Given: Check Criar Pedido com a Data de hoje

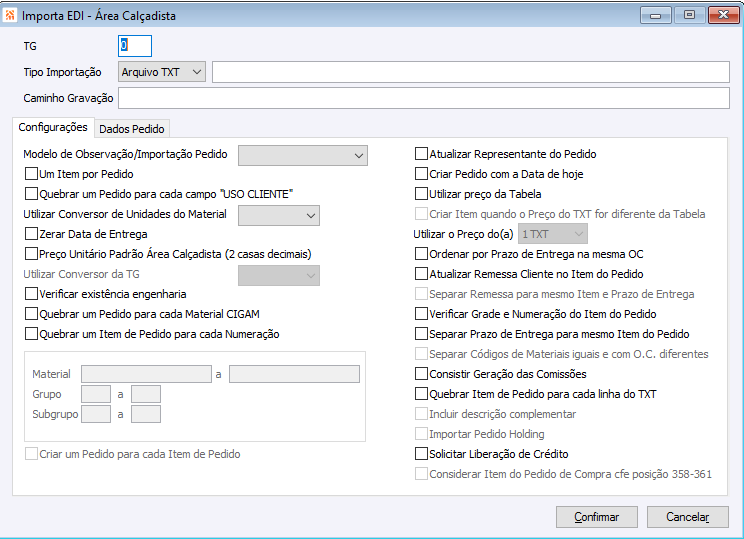Looking at the screenshot, I should 421,174.
